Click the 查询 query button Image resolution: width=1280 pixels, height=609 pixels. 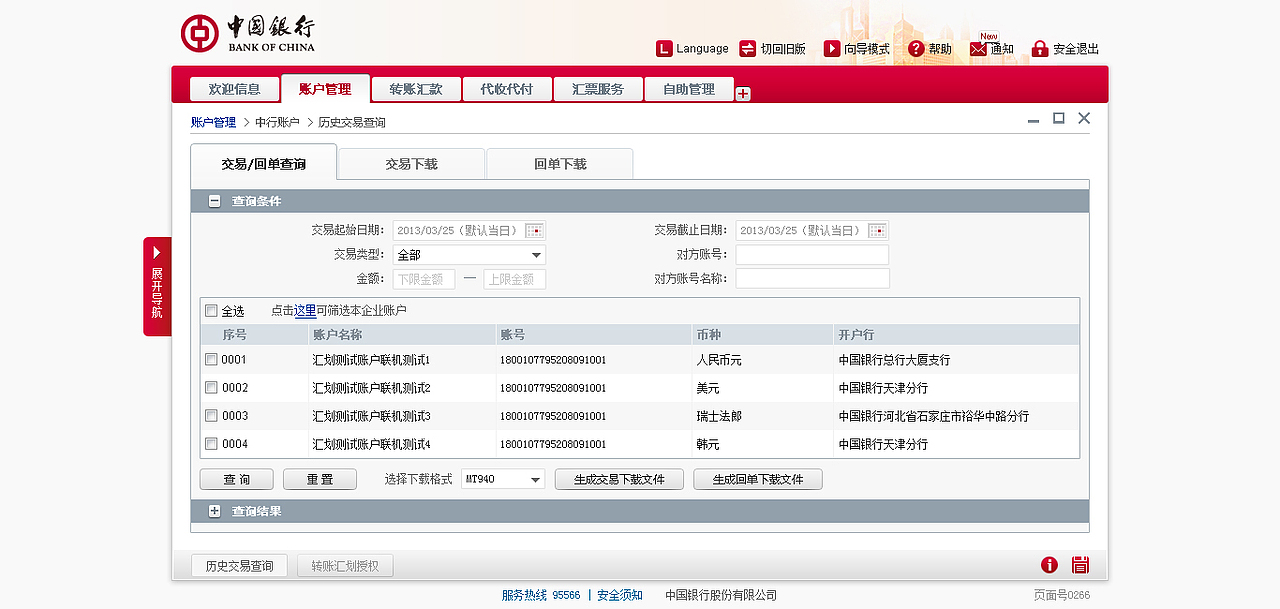click(x=236, y=479)
